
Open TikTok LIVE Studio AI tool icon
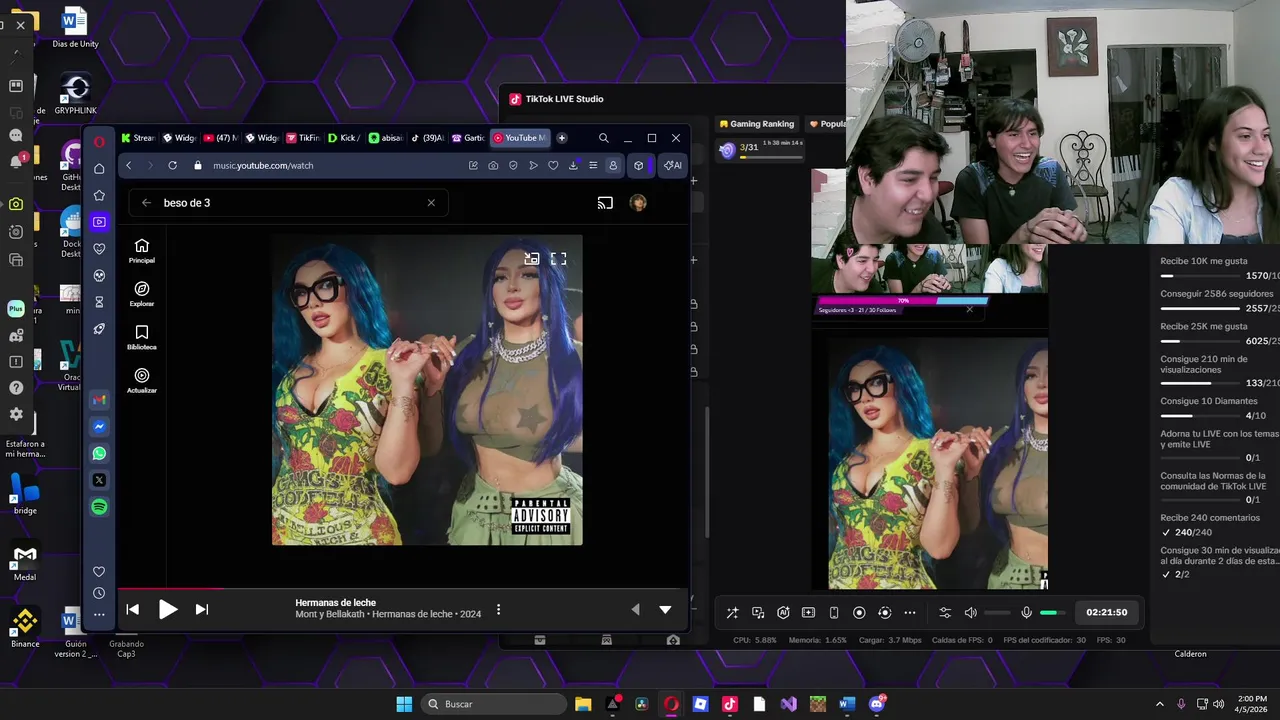pos(783,612)
